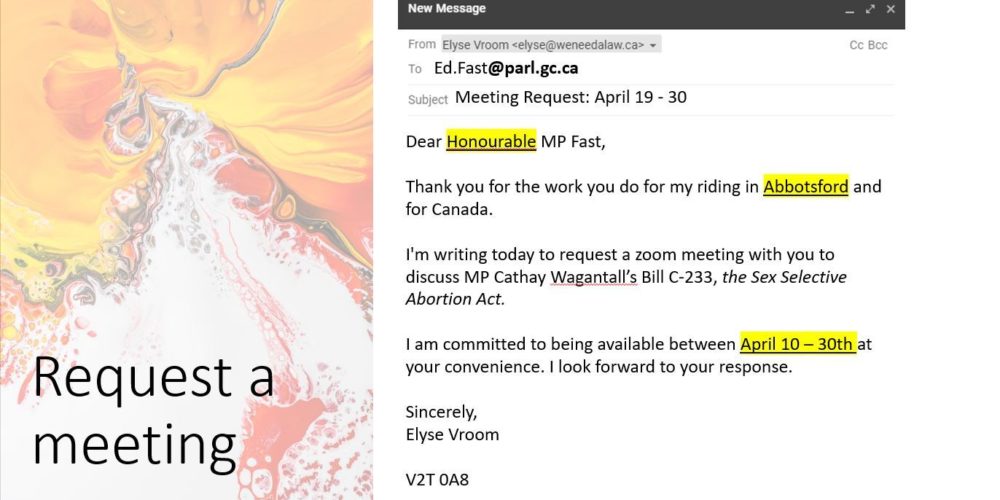Viewport: 1000px width, 500px height.
Task: Click the highlighted word Honourable
Action: [x=491, y=141]
